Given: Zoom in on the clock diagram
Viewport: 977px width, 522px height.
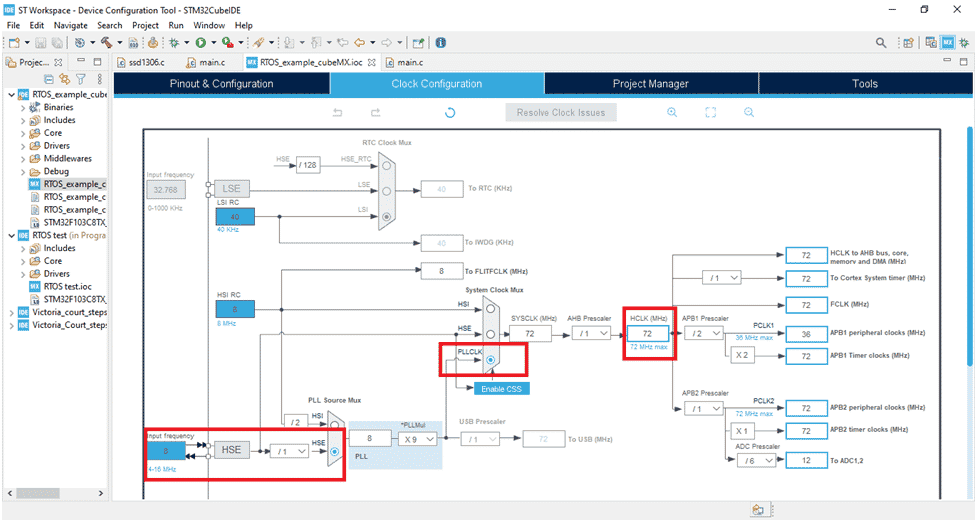Looking at the screenshot, I should (x=672, y=112).
